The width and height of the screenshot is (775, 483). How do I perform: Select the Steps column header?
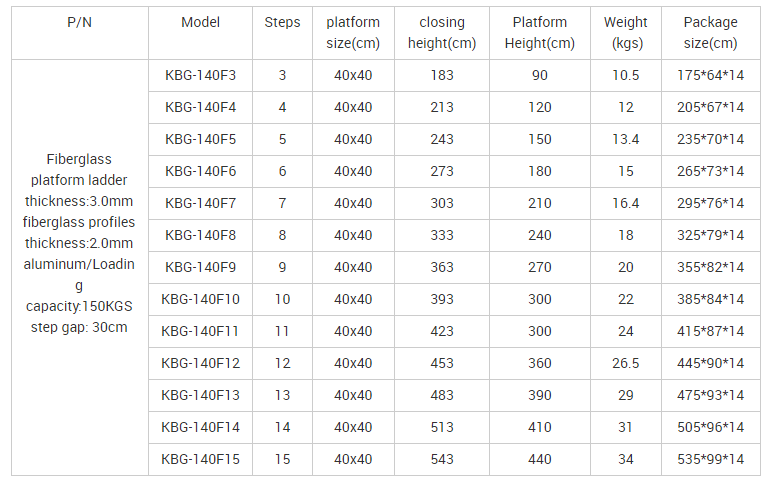[x=282, y=22]
